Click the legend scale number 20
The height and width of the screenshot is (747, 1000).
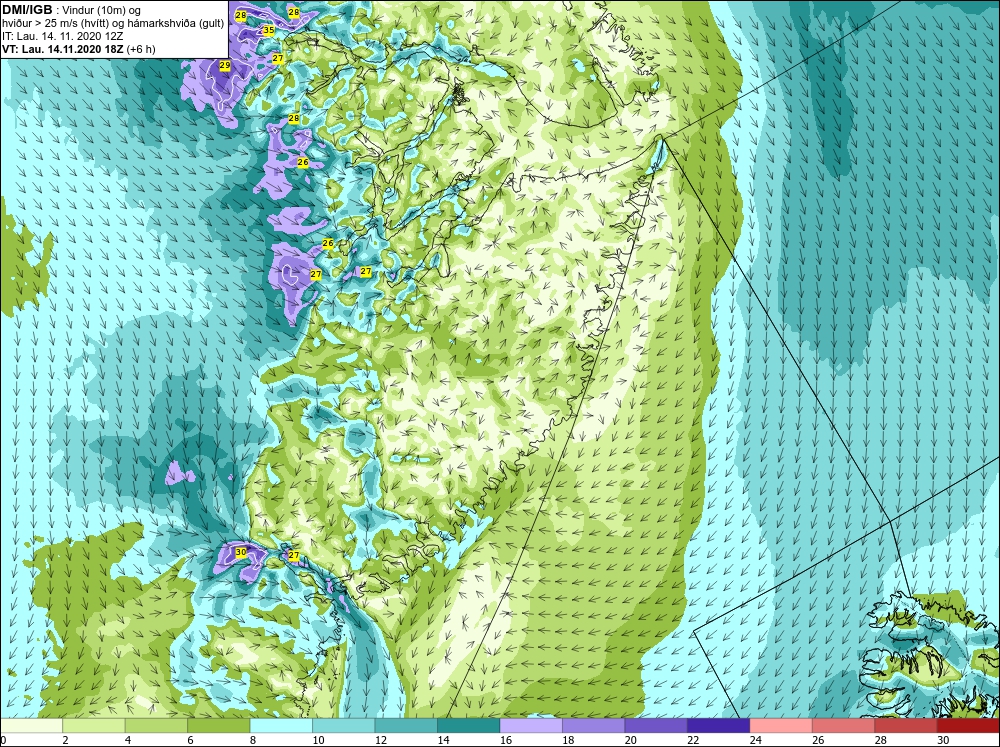[631, 740]
